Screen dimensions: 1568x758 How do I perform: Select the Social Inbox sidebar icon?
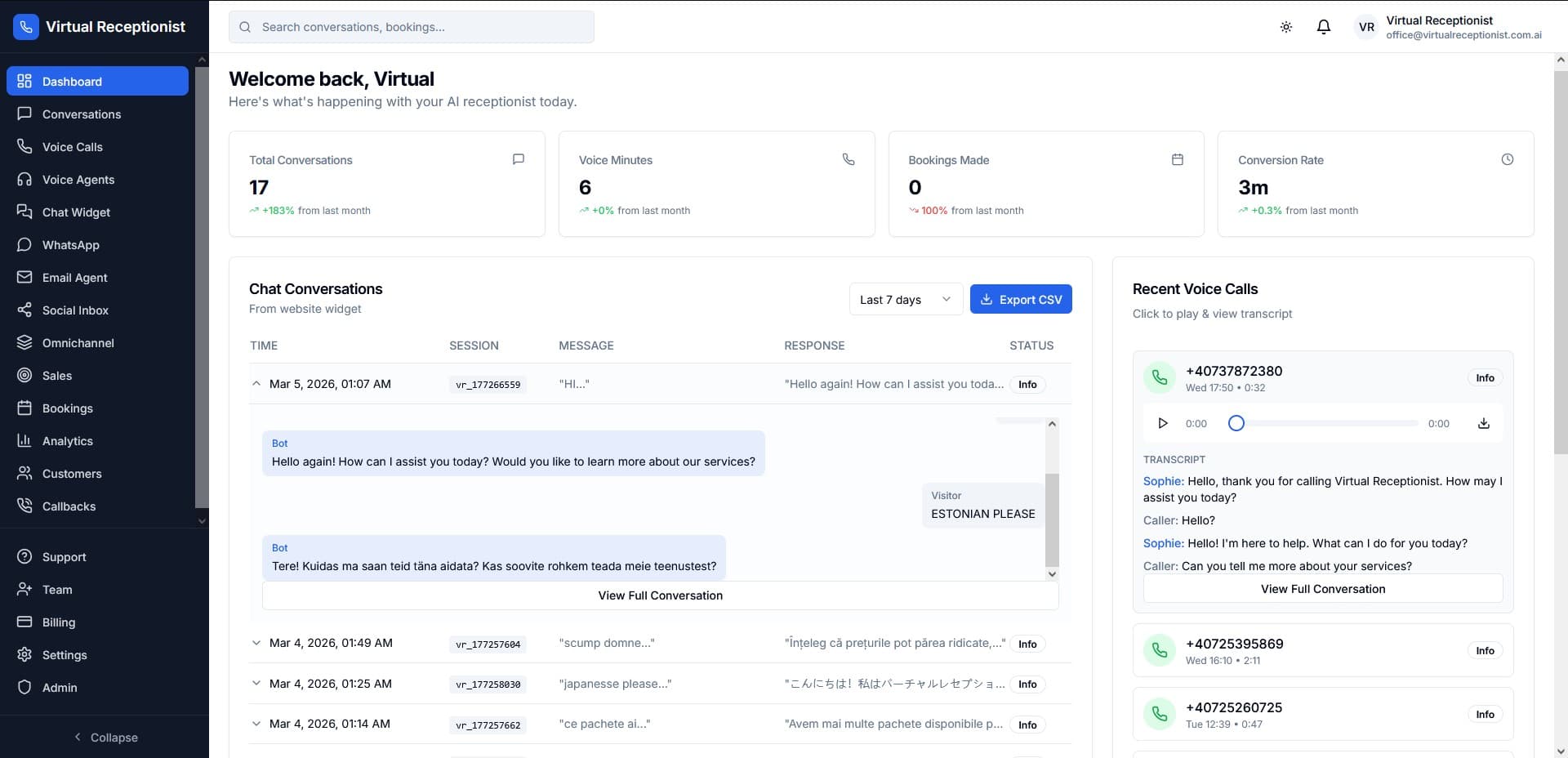75,310
